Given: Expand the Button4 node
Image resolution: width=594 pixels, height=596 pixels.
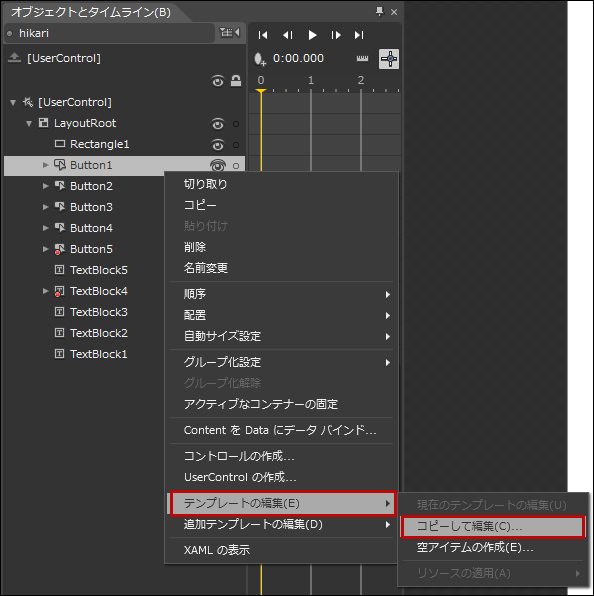Looking at the screenshot, I should [x=46, y=228].
